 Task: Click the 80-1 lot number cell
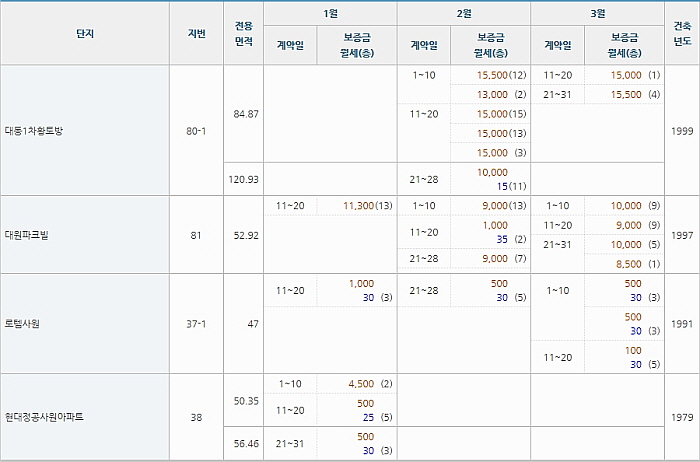pyautogui.click(x=196, y=131)
